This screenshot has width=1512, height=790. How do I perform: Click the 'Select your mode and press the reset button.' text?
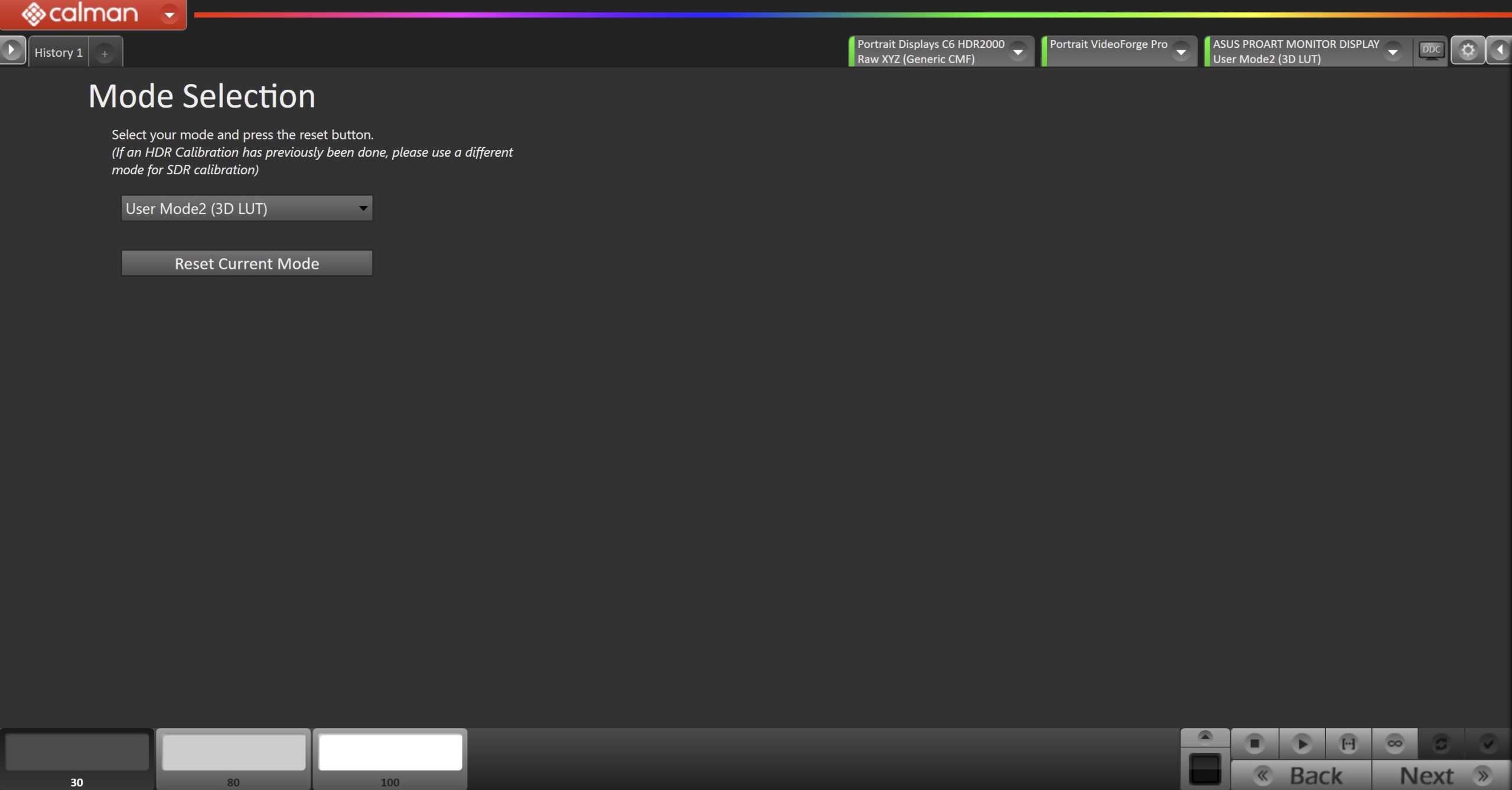pos(243,135)
